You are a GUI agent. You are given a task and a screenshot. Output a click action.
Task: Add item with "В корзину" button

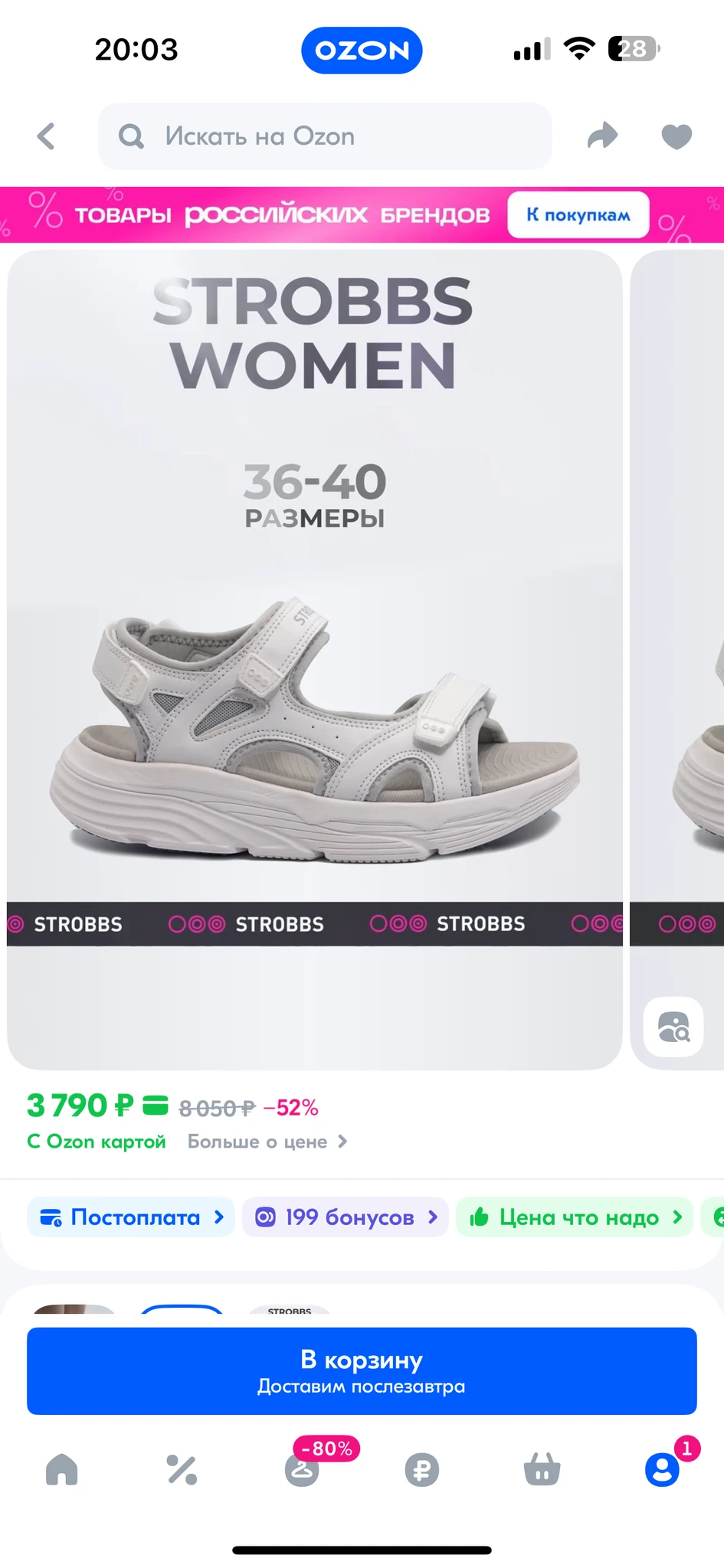362,1370
